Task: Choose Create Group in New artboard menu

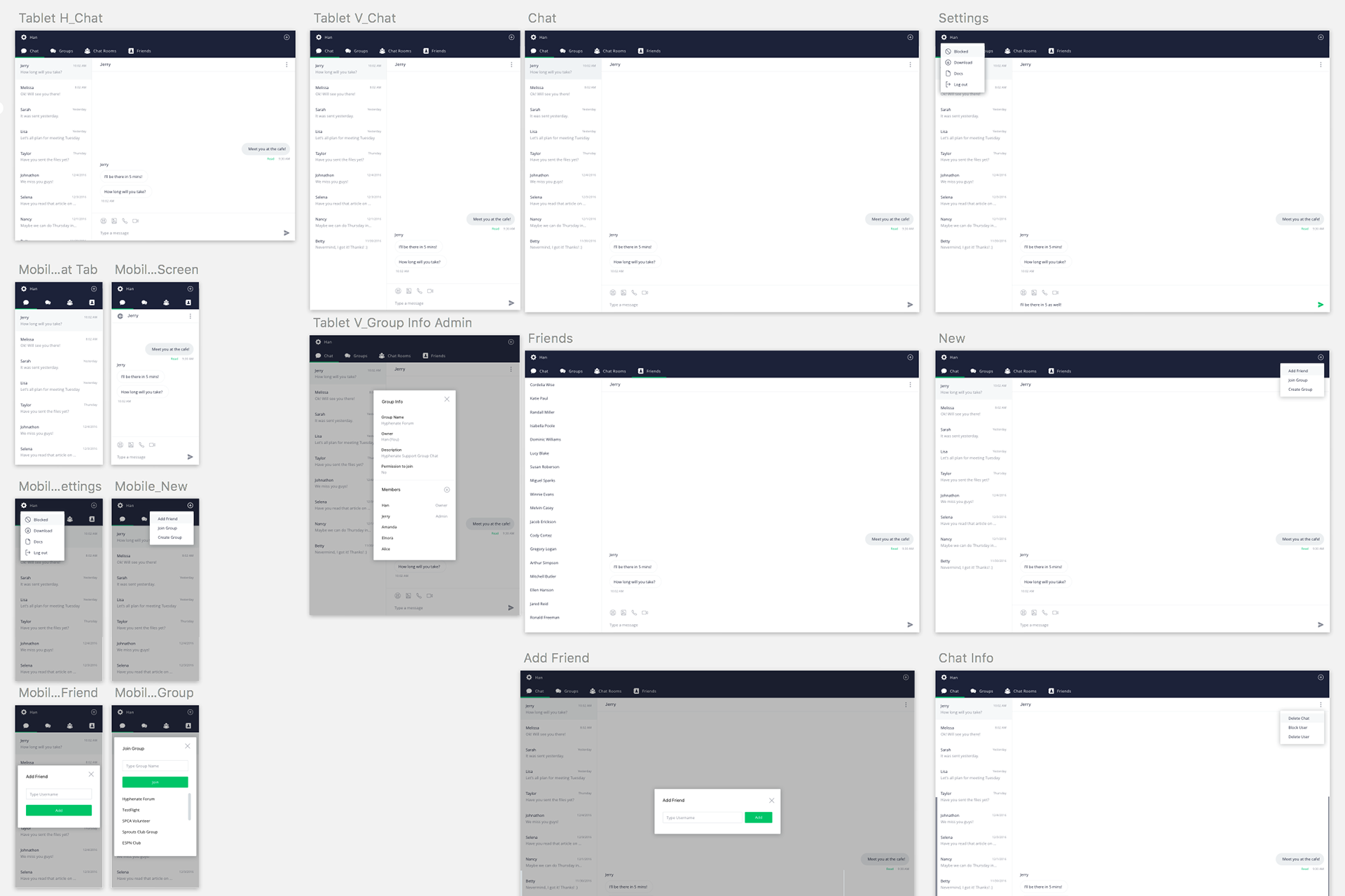Action: click(x=1302, y=390)
